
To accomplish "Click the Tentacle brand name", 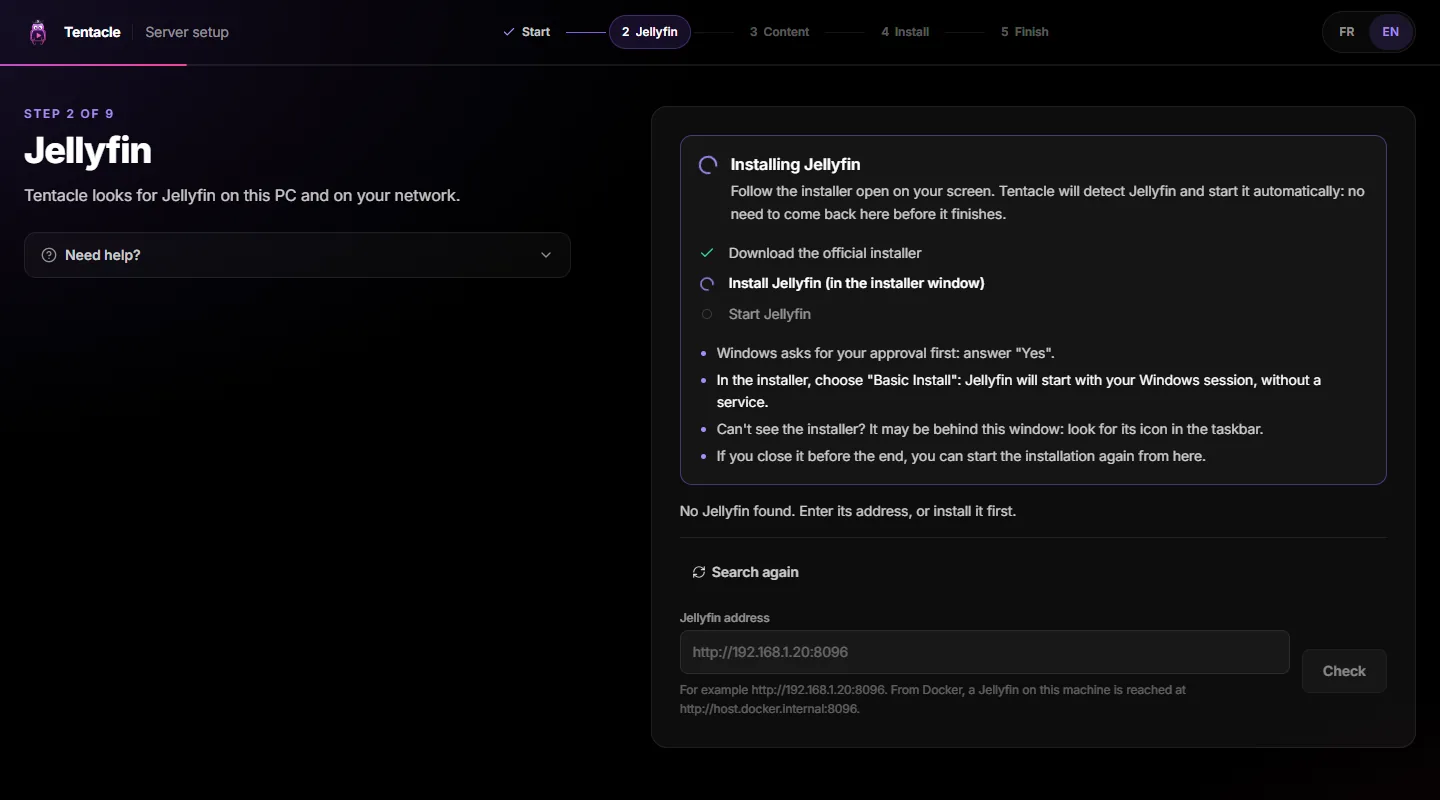I will [92, 32].
